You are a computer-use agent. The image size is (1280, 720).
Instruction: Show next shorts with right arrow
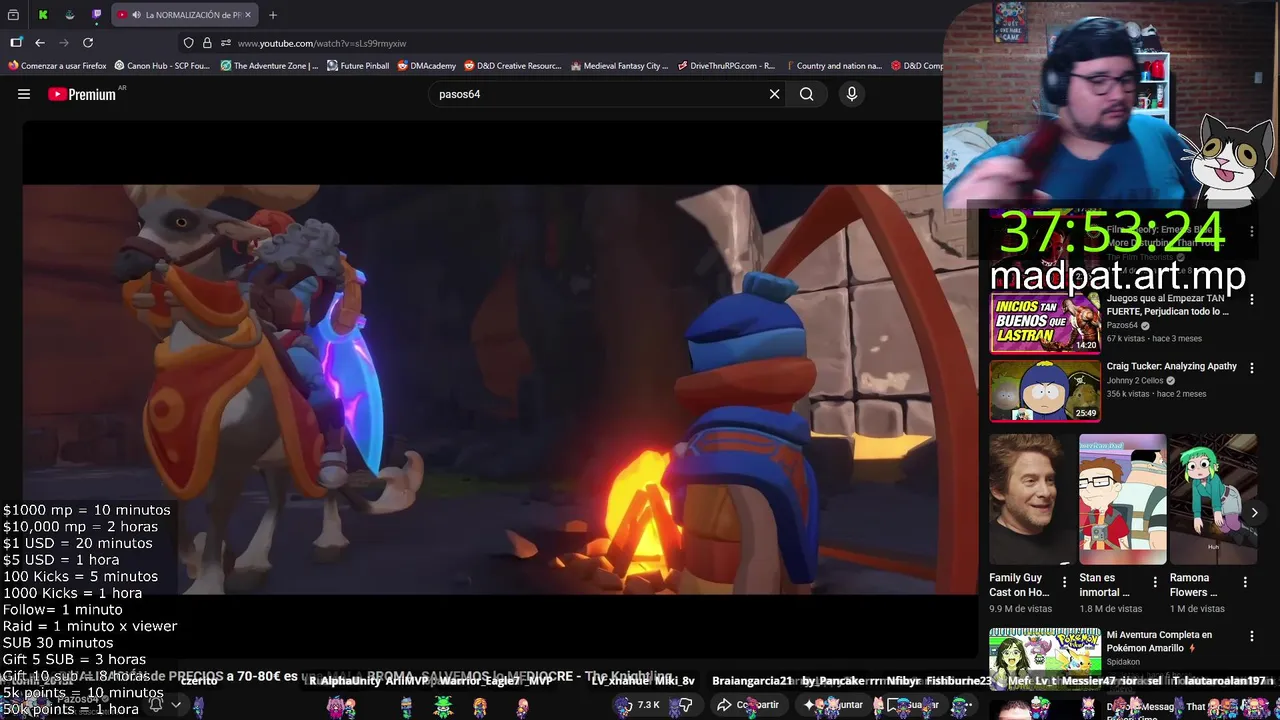coord(1254,512)
